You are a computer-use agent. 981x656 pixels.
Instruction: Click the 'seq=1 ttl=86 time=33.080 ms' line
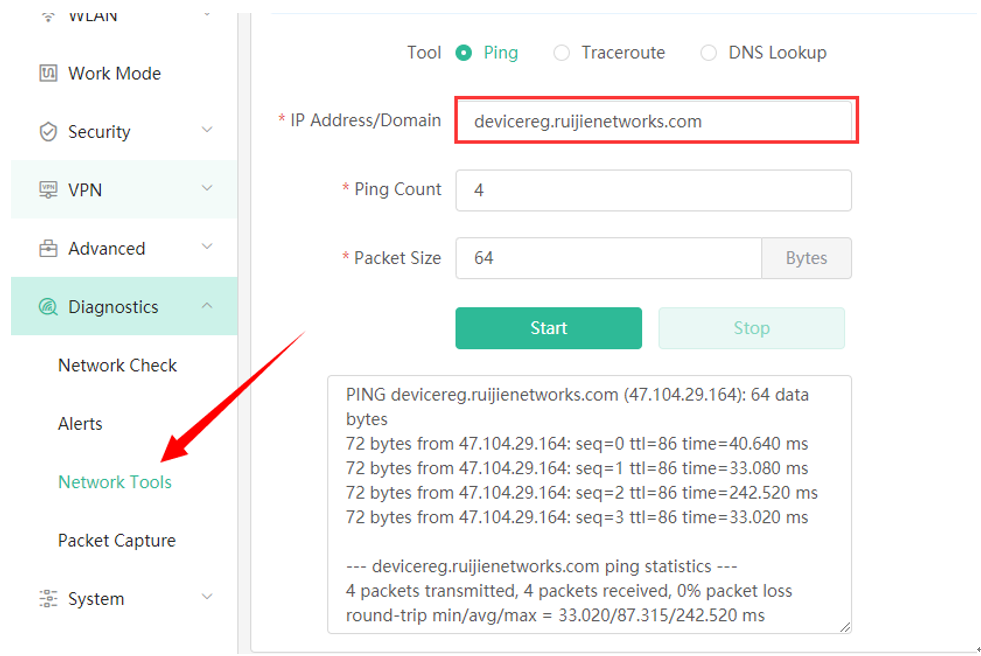pos(577,468)
